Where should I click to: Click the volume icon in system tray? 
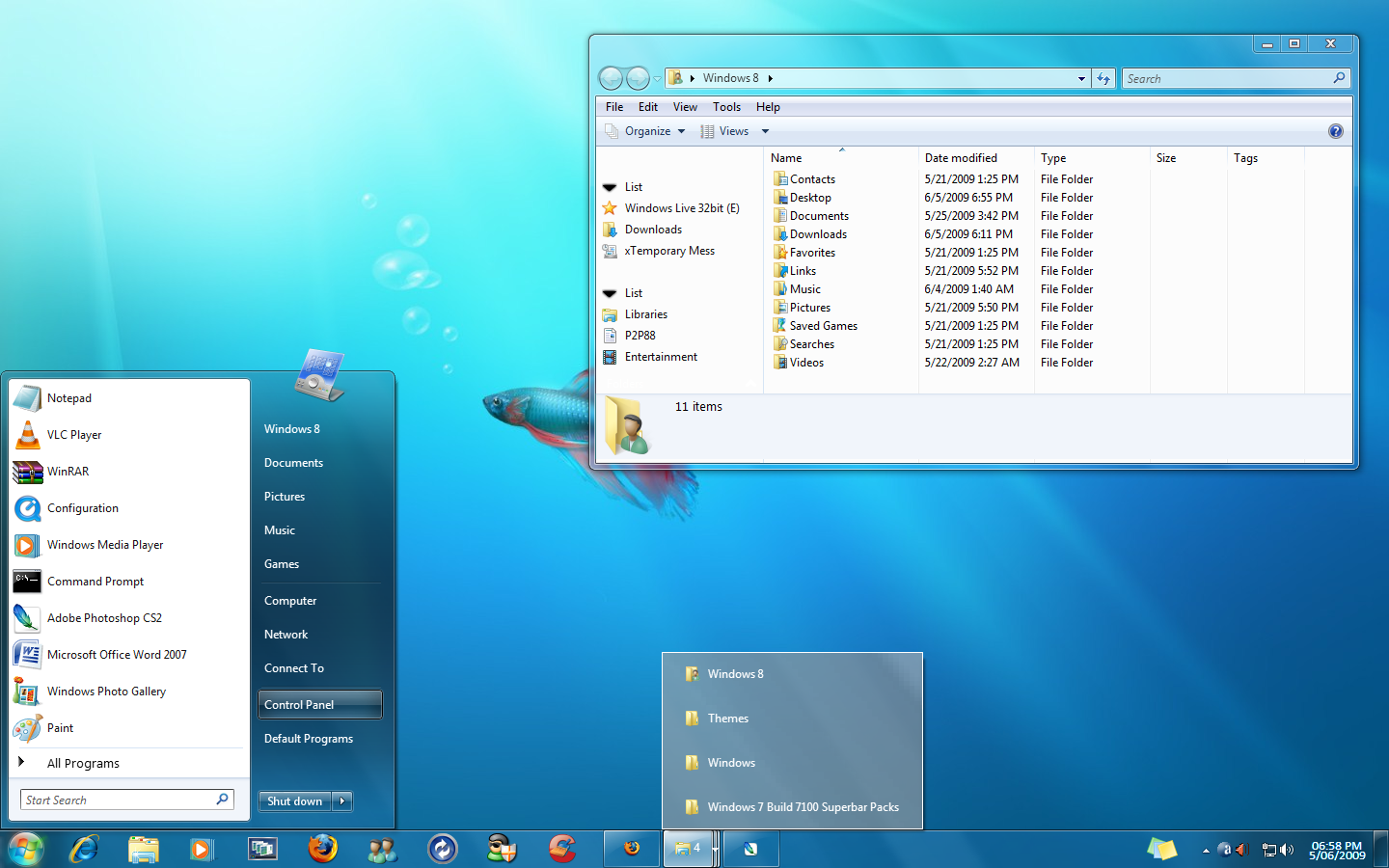[x=1287, y=850]
